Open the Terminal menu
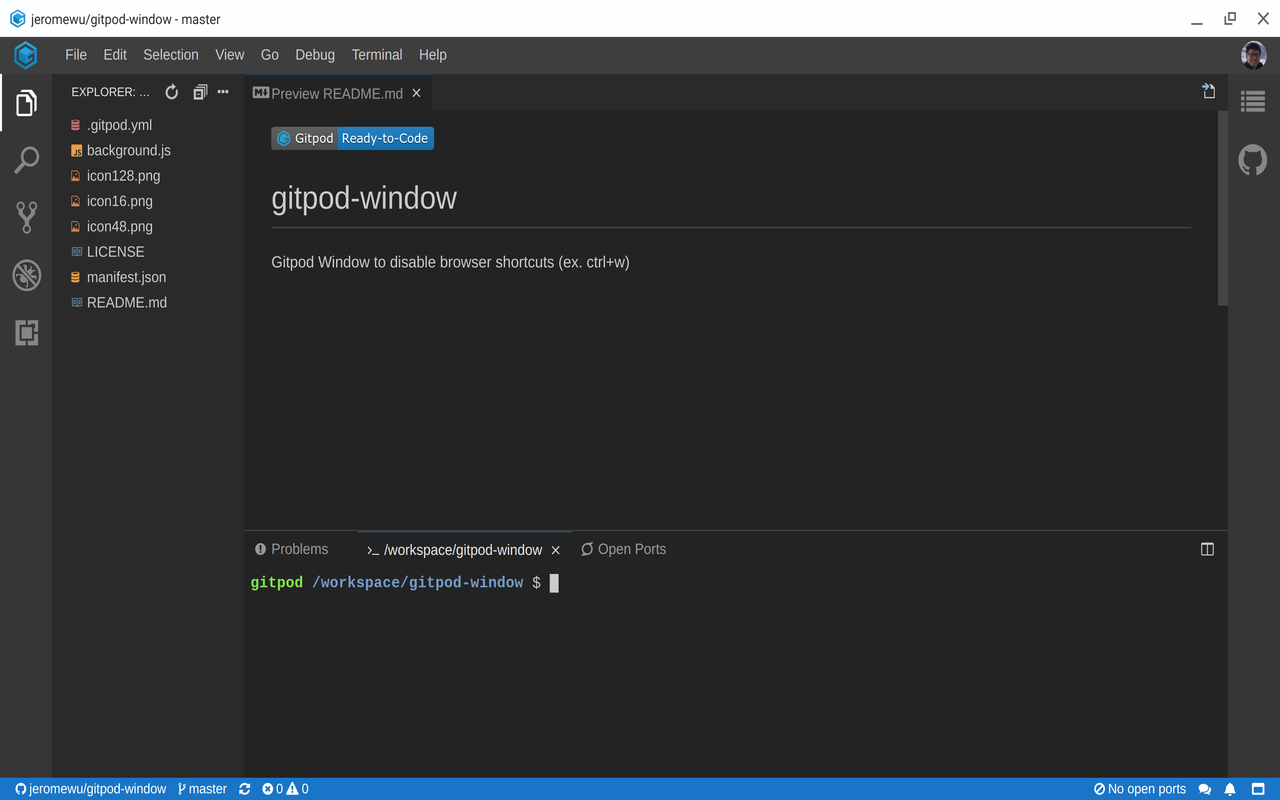Screen dimensions: 1280x800 (377, 55)
